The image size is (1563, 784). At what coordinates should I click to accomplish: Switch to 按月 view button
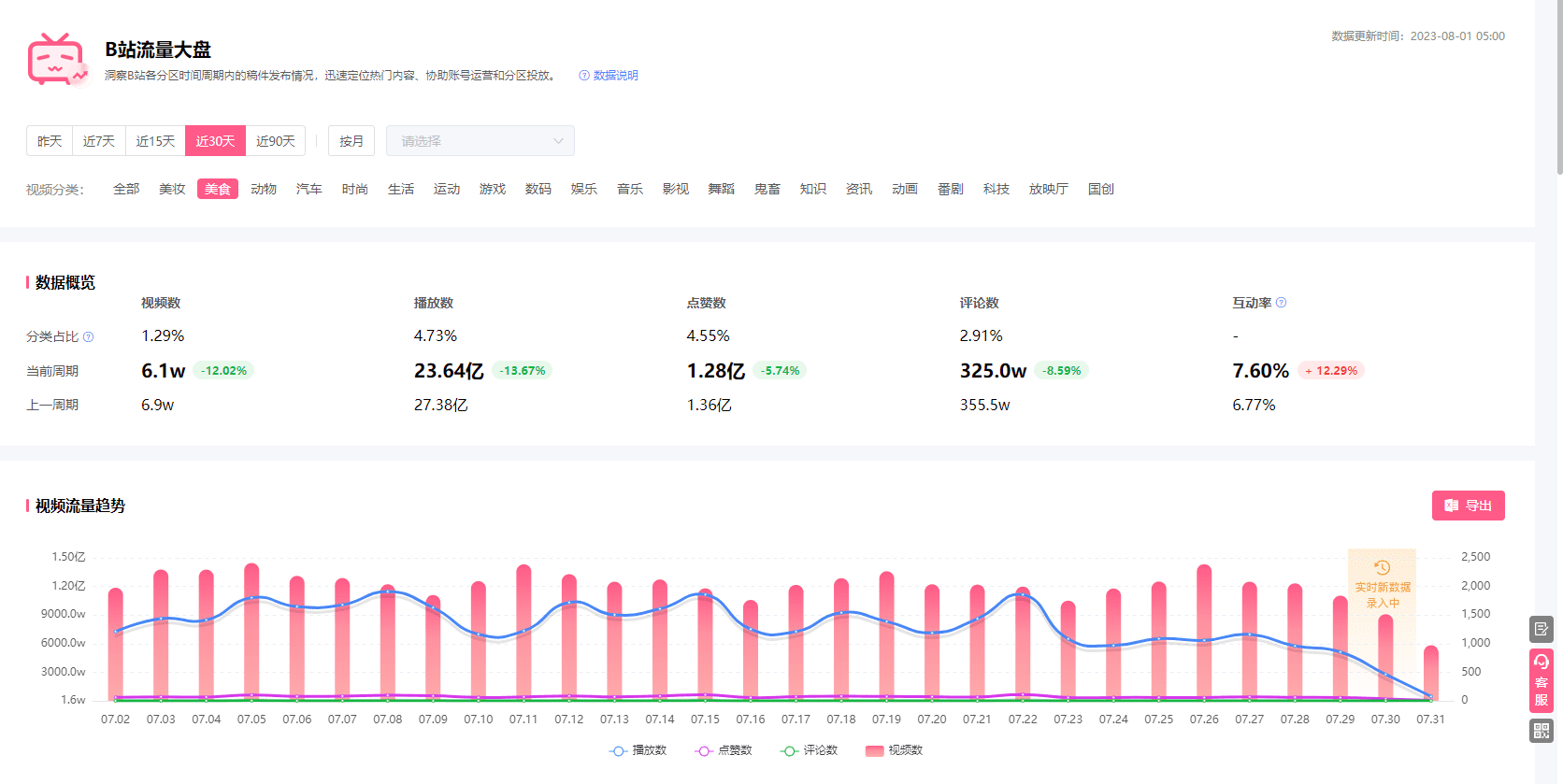pyautogui.click(x=351, y=141)
